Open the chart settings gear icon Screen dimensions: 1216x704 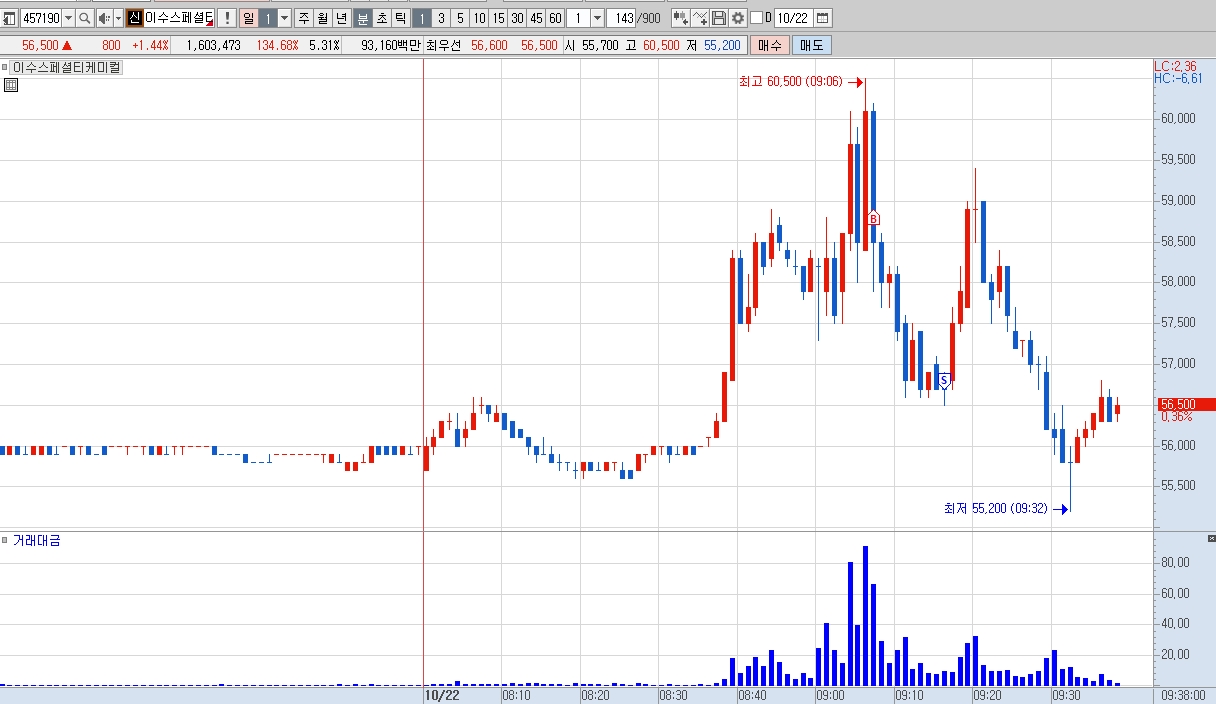click(x=738, y=18)
